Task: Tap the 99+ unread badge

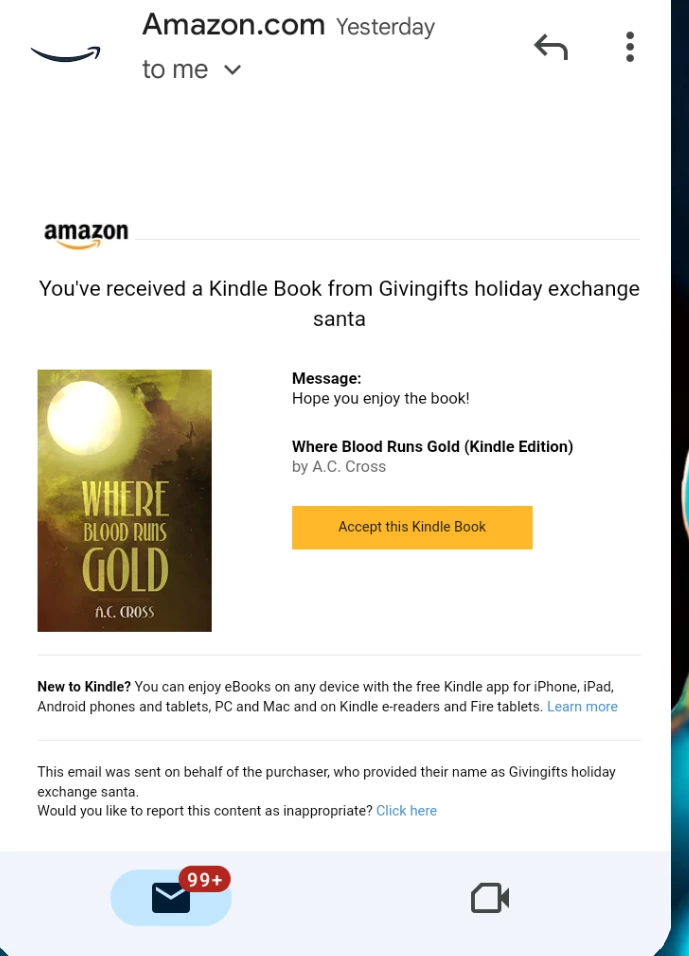Action: click(x=205, y=879)
